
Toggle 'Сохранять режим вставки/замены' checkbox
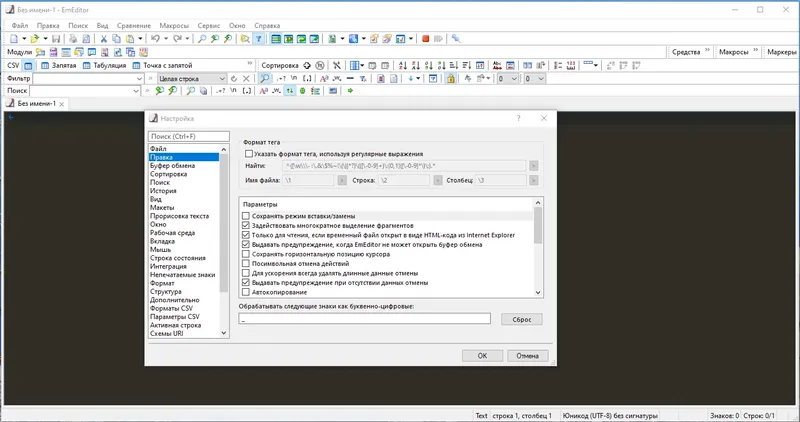click(245, 216)
